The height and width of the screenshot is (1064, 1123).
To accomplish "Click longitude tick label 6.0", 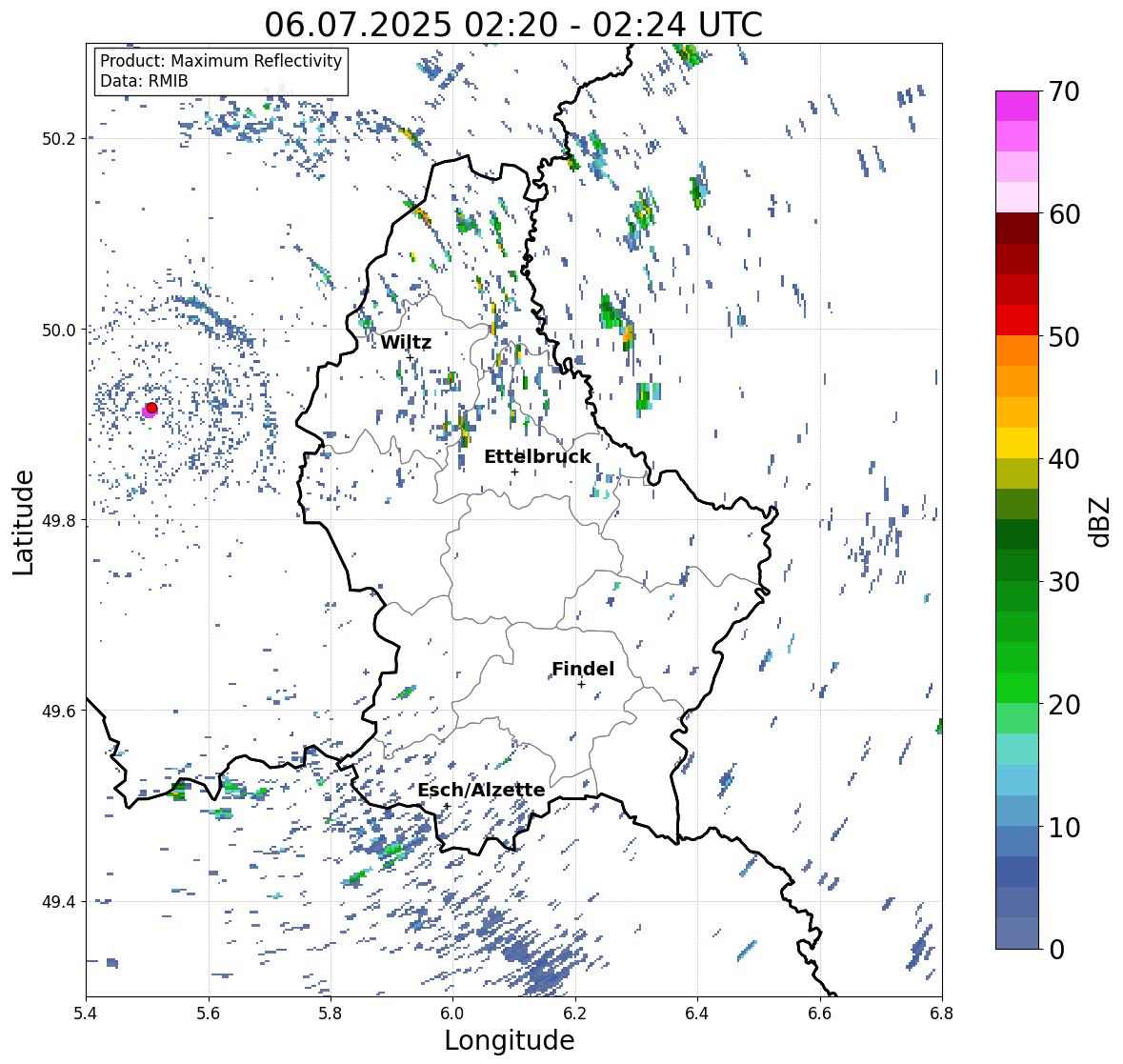I will (452, 1013).
